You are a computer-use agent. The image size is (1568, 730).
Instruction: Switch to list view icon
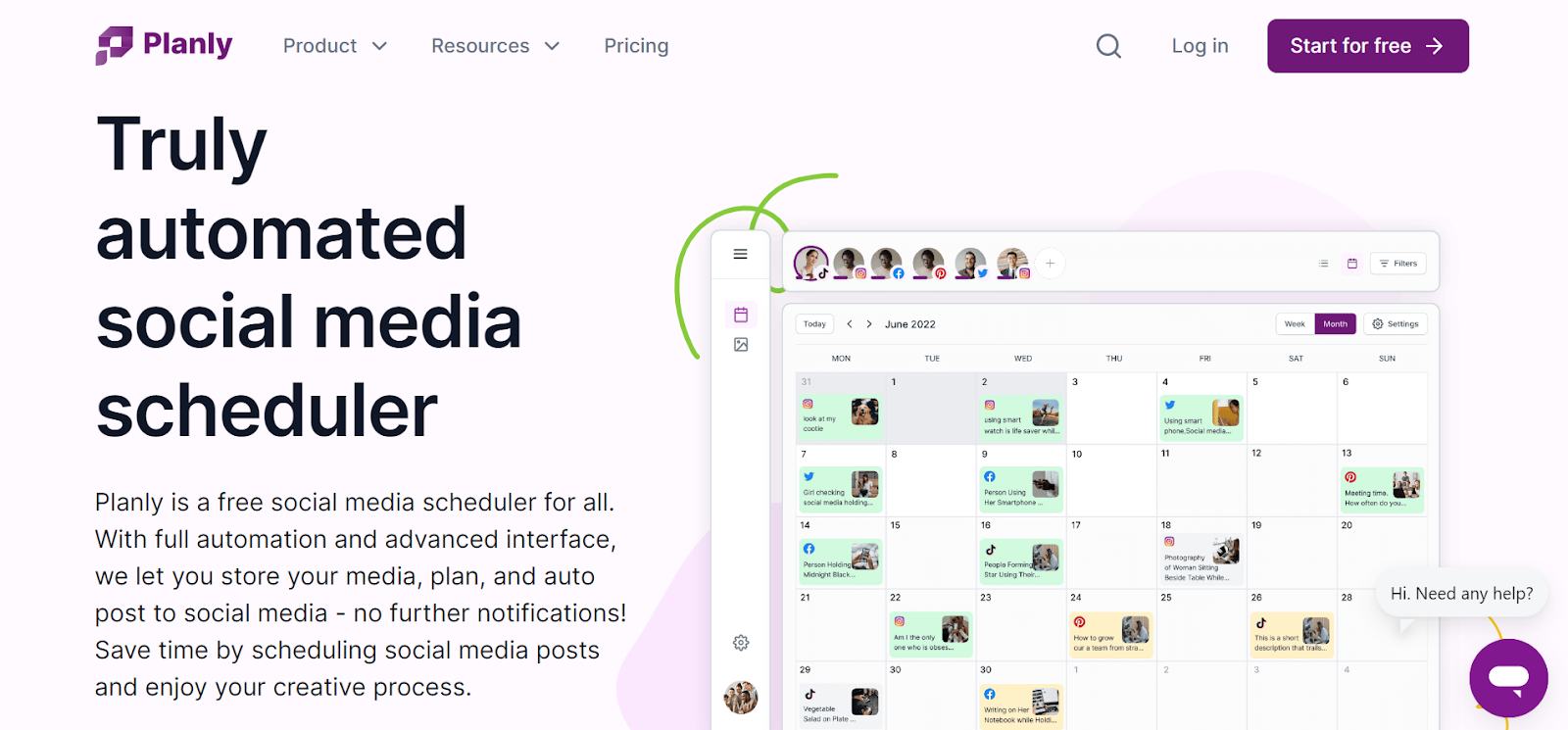coord(1323,264)
